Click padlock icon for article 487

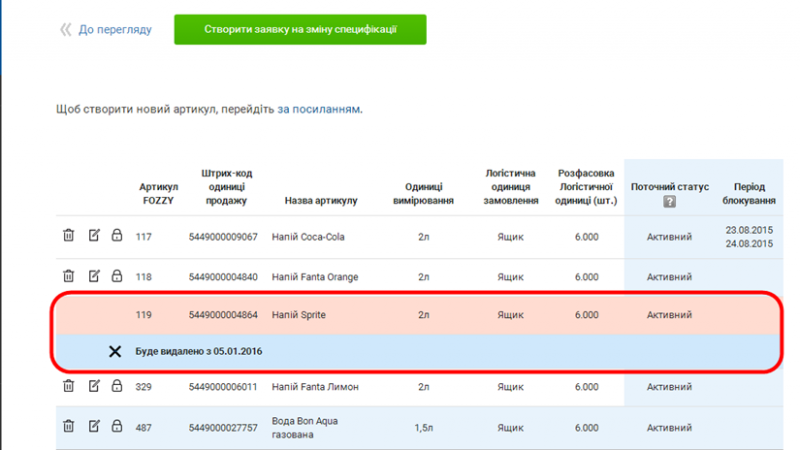tap(116, 427)
